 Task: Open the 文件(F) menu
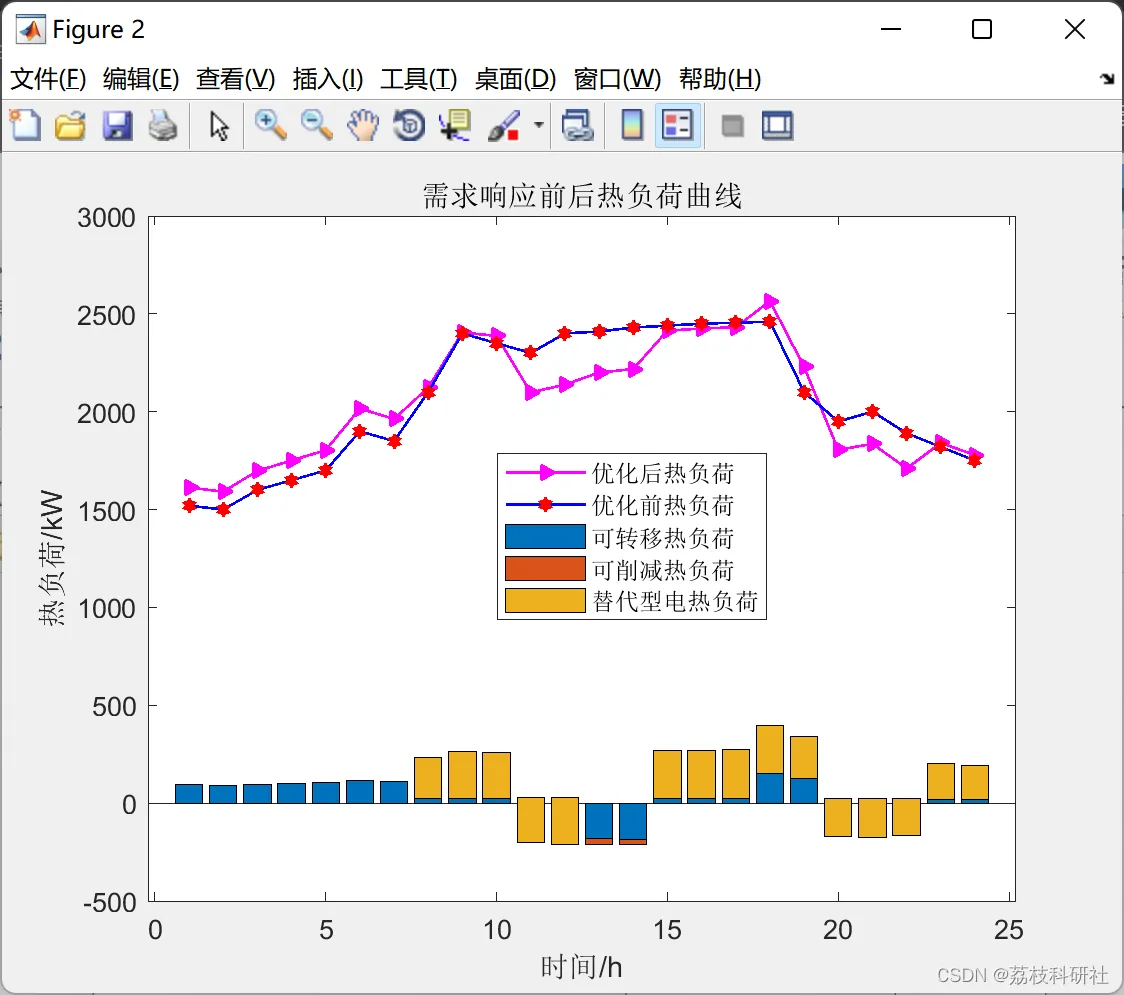point(48,79)
